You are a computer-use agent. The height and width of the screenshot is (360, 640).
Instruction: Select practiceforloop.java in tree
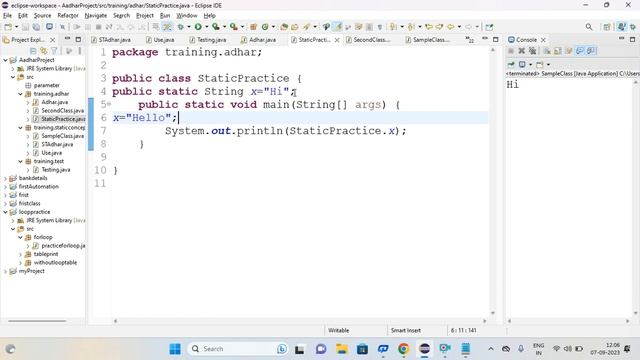pos(63,246)
